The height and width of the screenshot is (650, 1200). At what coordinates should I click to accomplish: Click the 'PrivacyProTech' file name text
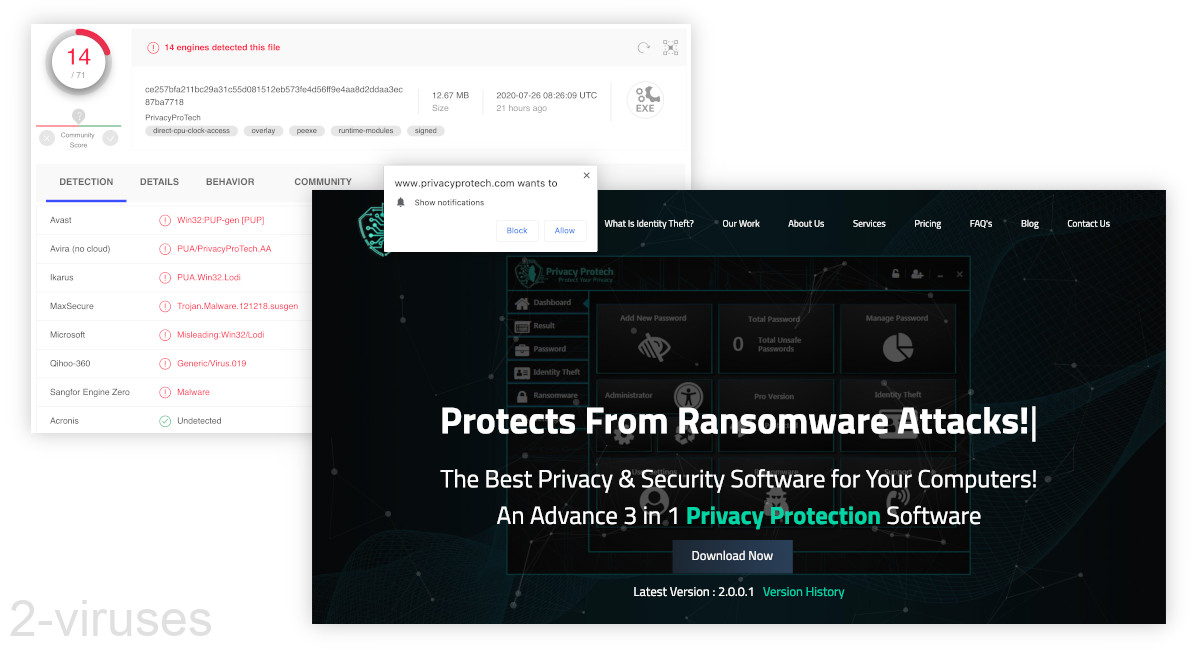point(173,117)
